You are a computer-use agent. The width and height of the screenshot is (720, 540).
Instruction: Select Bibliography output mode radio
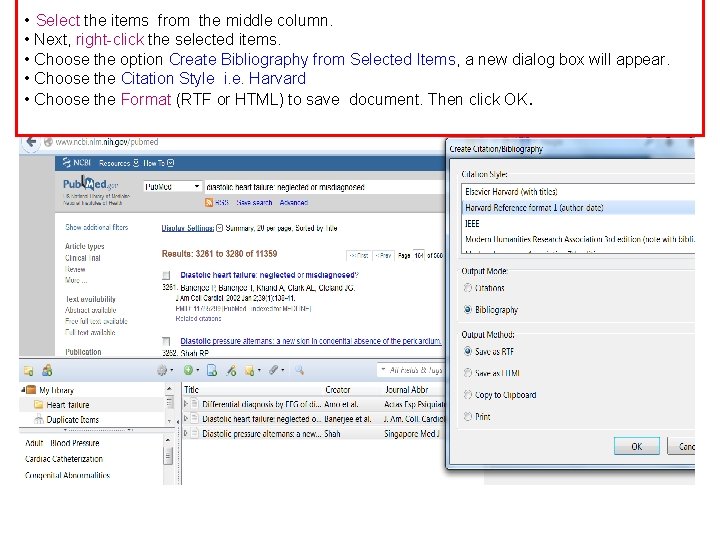point(468,309)
